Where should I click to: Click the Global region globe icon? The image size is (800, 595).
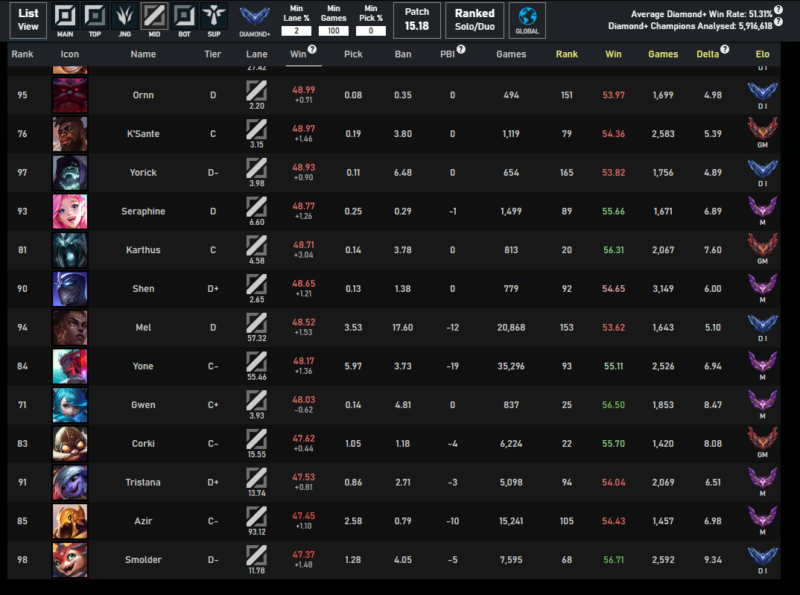527,19
